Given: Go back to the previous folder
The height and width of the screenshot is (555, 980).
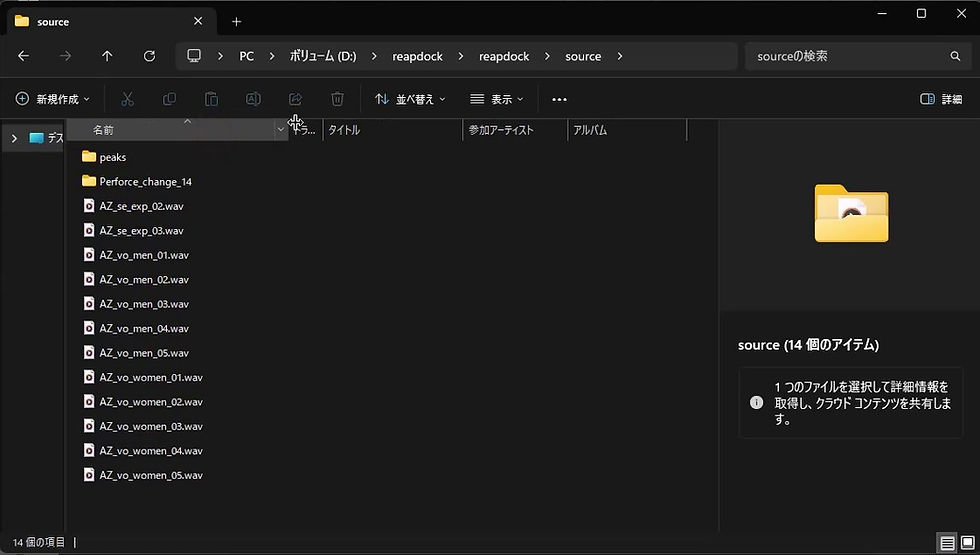Looking at the screenshot, I should (x=24, y=56).
